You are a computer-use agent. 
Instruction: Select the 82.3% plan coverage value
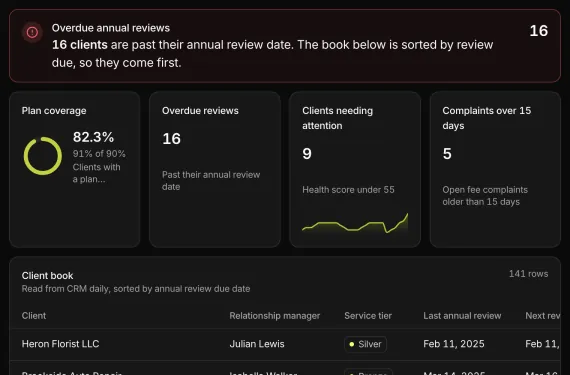tap(93, 137)
